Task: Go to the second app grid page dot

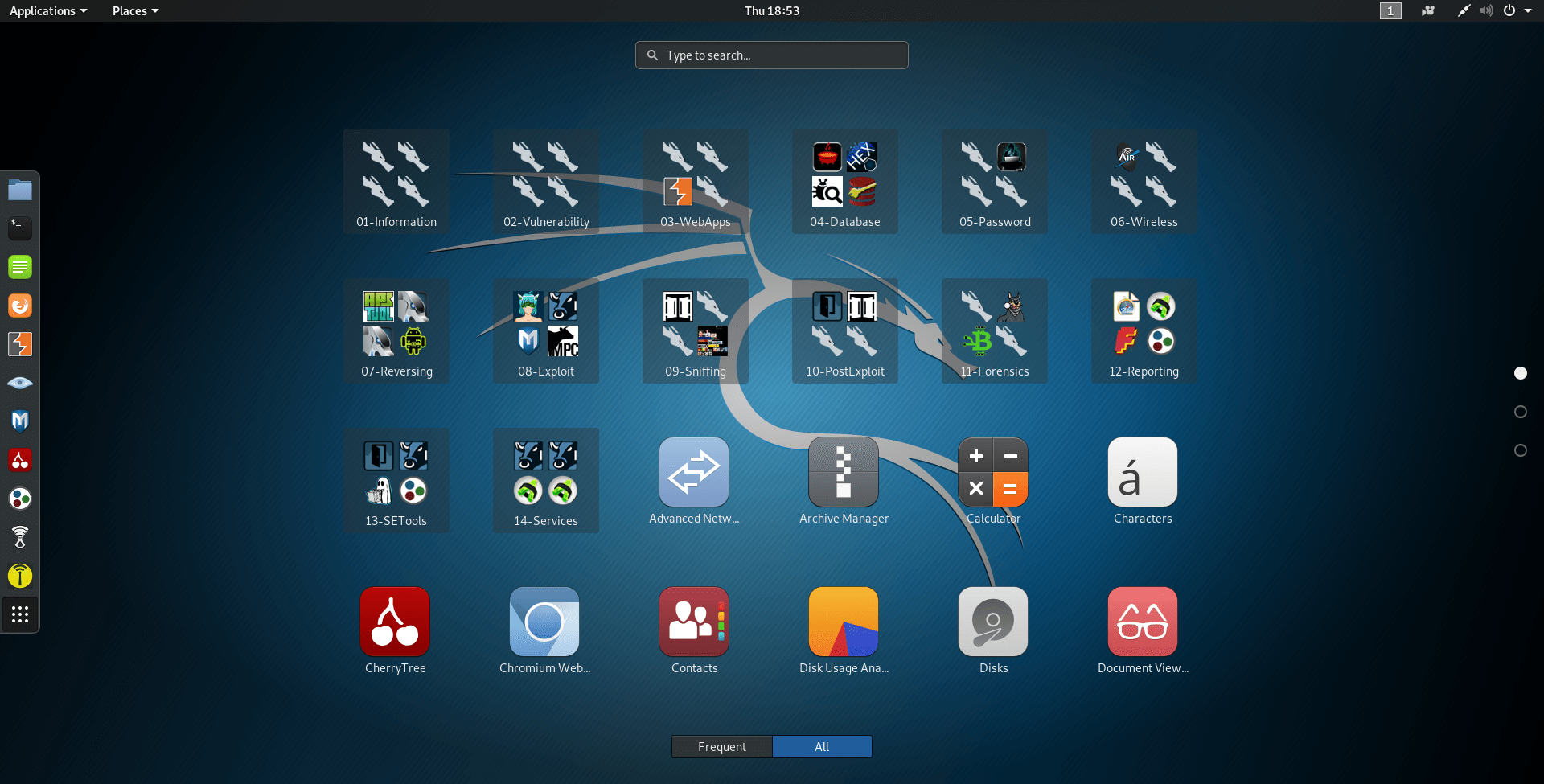Action: (x=1521, y=412)
